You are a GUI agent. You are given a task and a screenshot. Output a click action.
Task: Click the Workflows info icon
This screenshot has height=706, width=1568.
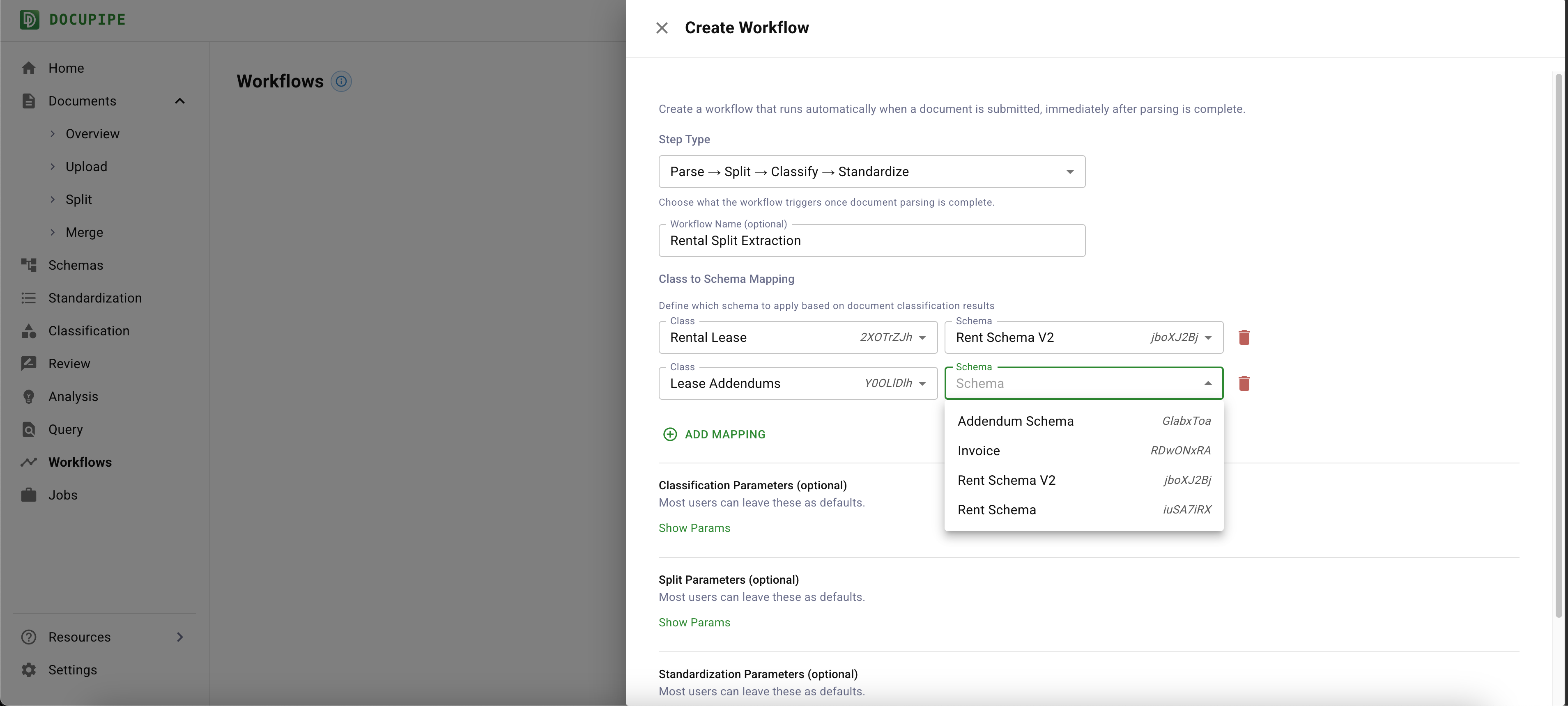point(341,82)
